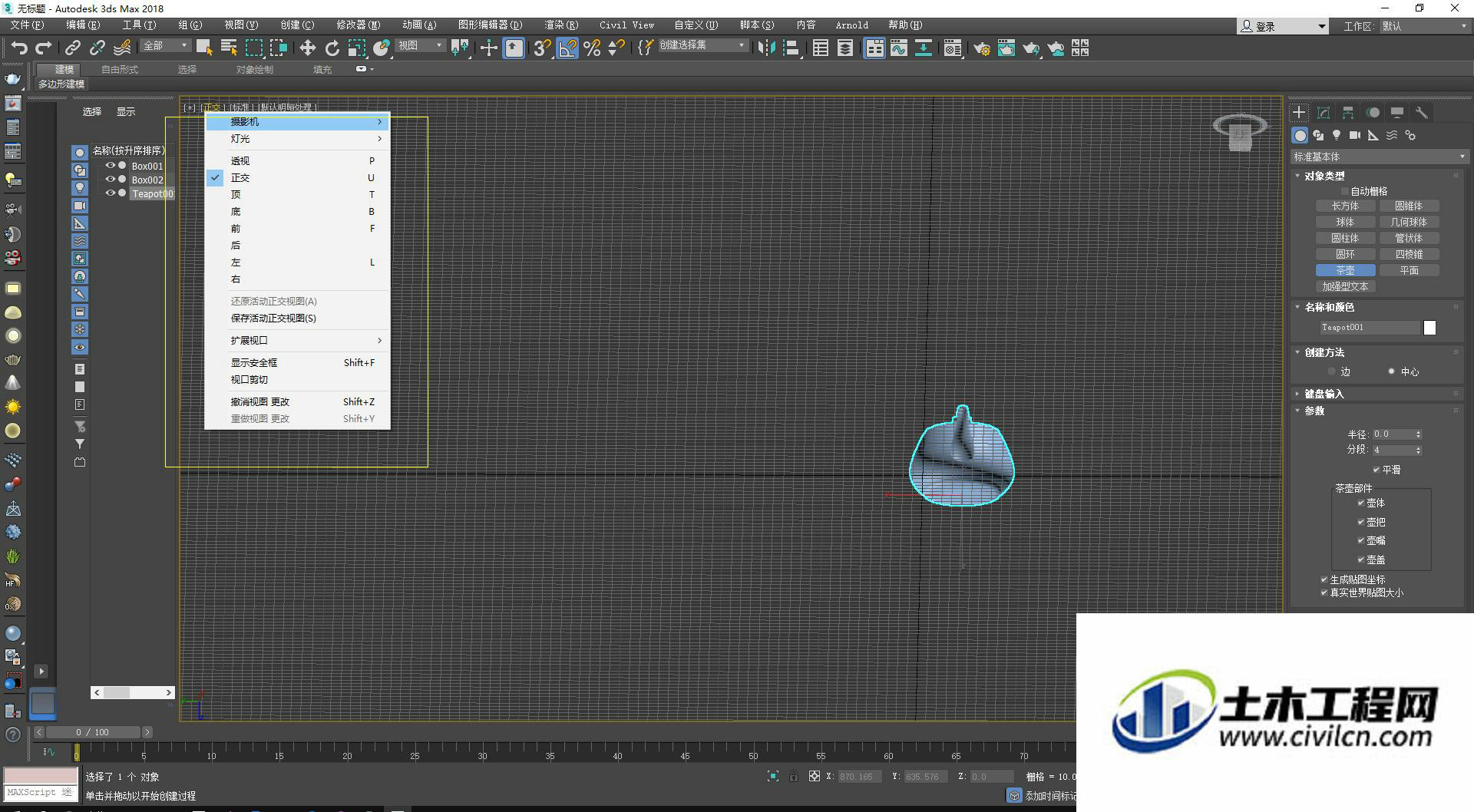Screen dimensions: 1474x812
Task: Select the Geometry category icon
Action: (x=1300, y=136)
